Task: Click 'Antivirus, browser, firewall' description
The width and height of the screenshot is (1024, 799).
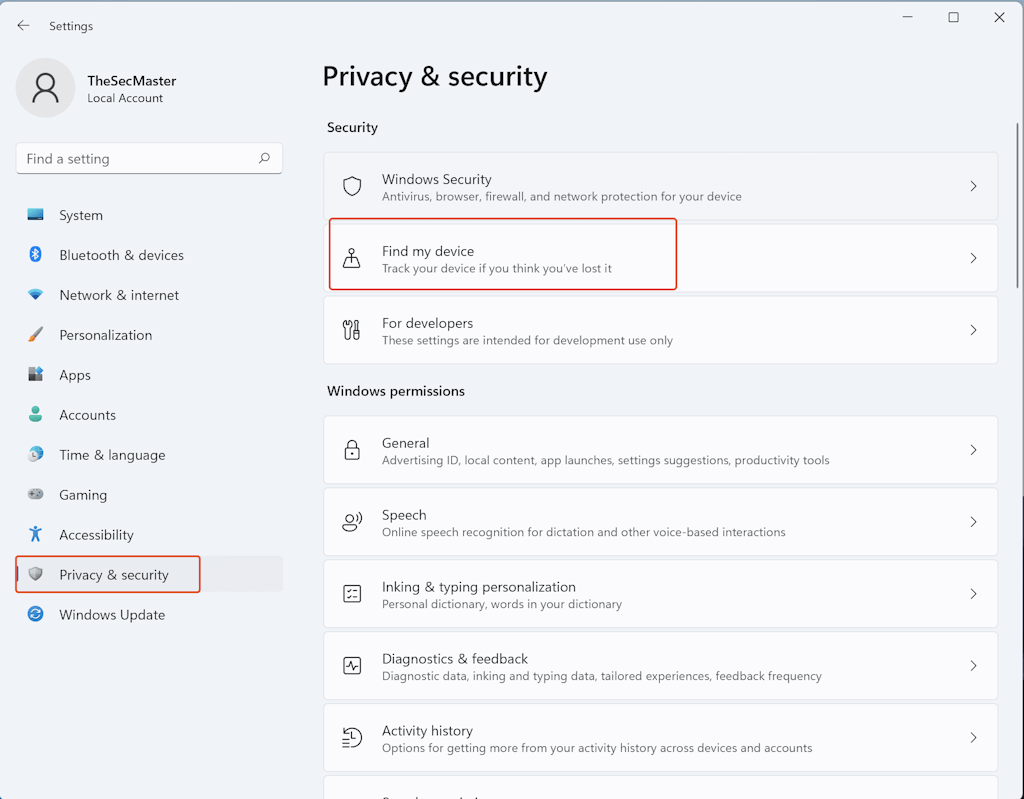Action: (562, 197)
